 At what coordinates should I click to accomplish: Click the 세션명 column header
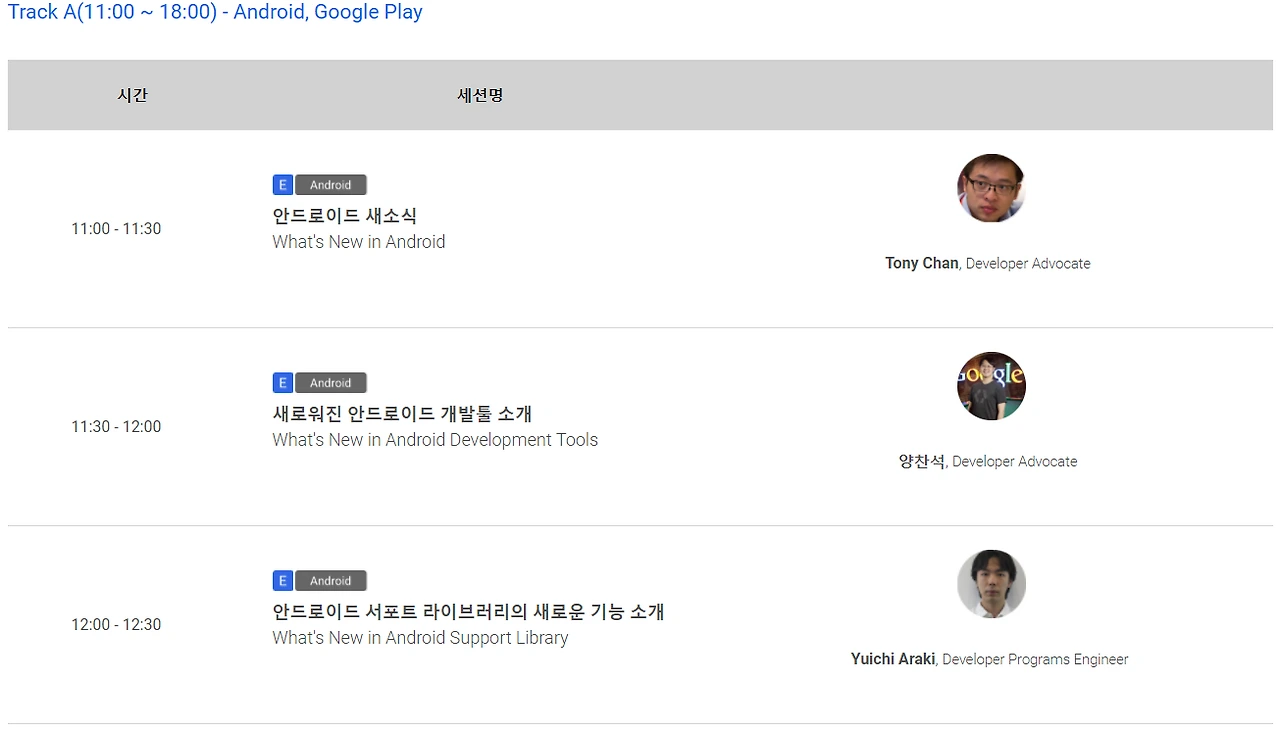coord(479,95)
